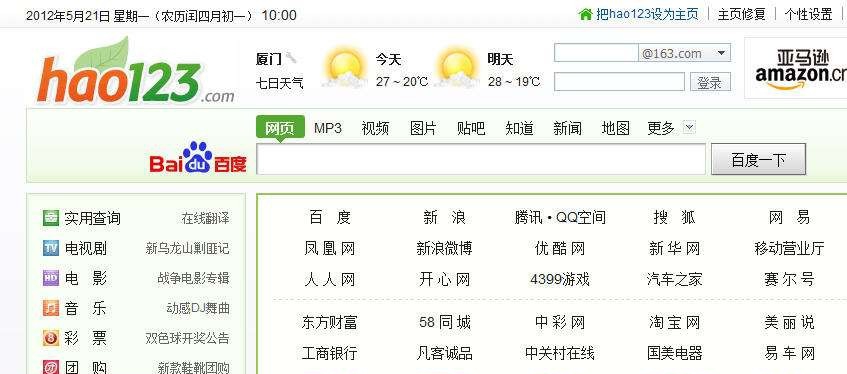Open the 58同城 site link
The width and height of the screenshot is (847, 374).
click(x=444, y=323)
